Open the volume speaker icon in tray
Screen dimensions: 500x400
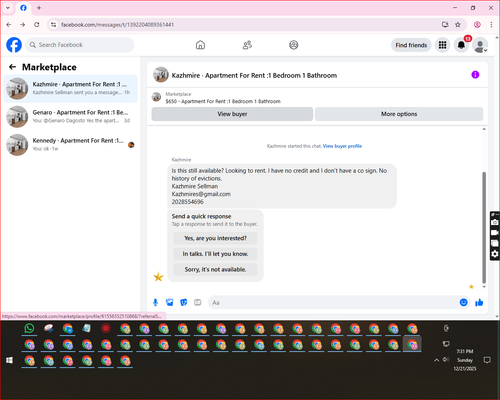point(446,360)
